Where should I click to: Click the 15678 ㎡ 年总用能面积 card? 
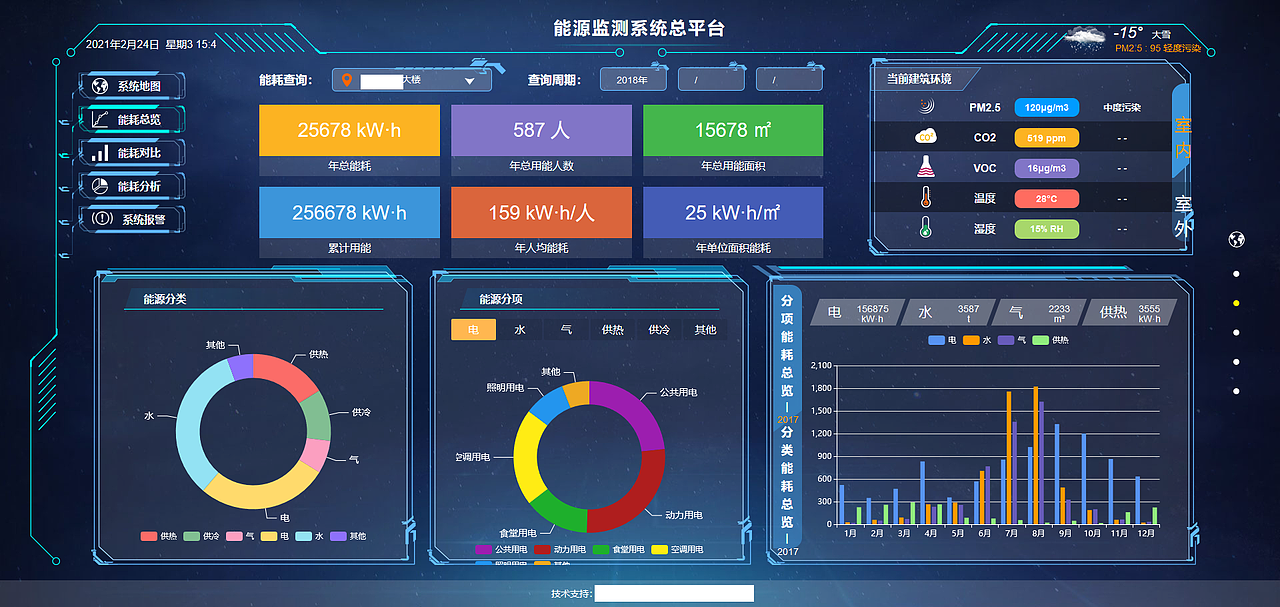pos(733,139)
